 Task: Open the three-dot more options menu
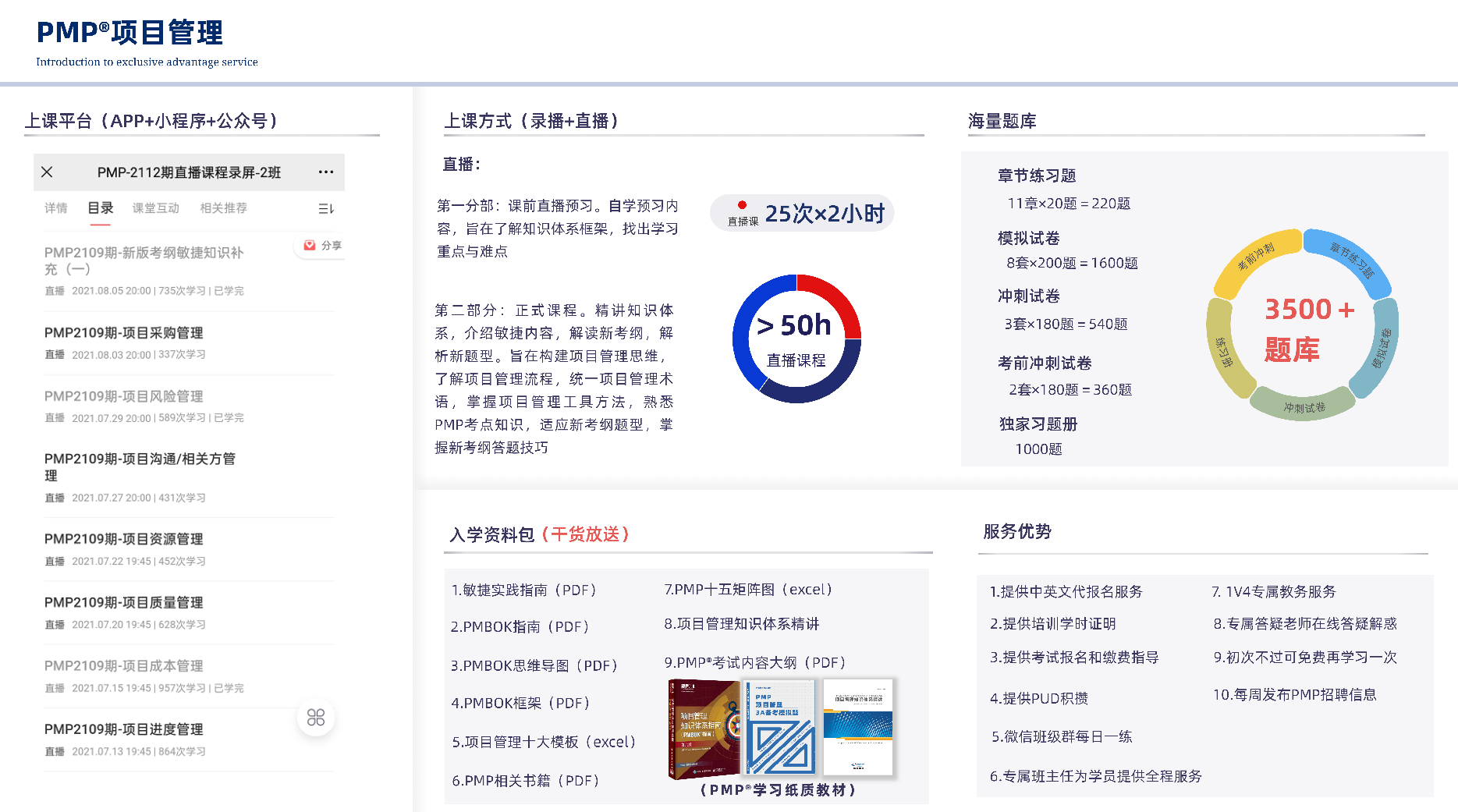[x=326, y=172]
